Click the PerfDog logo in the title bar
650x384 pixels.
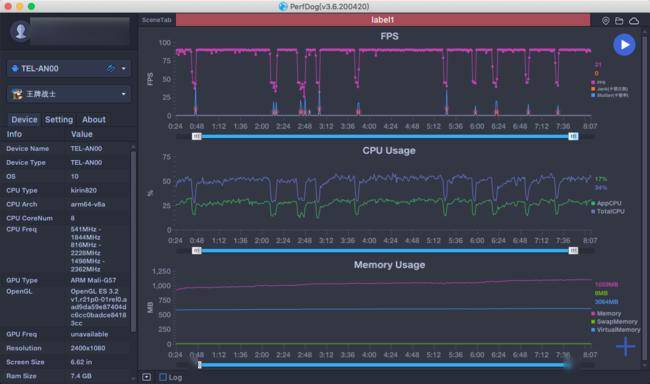(x=283, y=6)
